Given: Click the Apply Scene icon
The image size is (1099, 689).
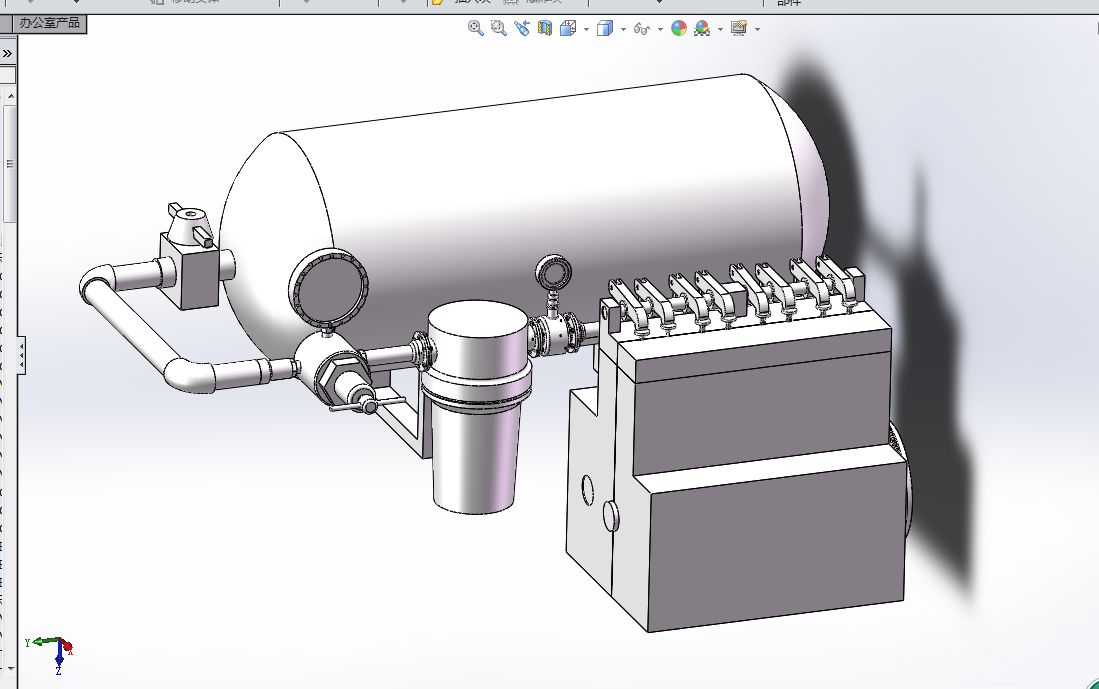Looking at the screenshot, I should point(702,29).
